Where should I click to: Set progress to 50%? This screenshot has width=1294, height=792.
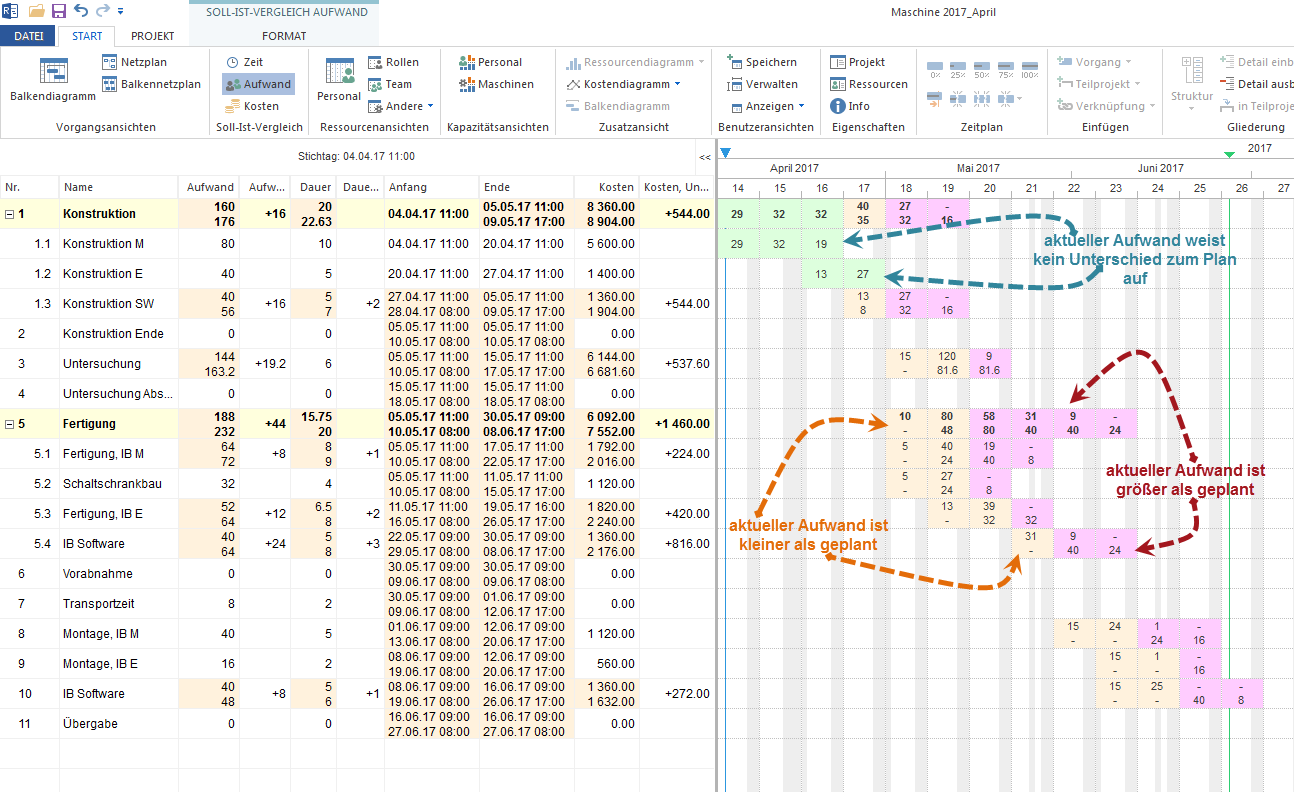click(982, 70)
